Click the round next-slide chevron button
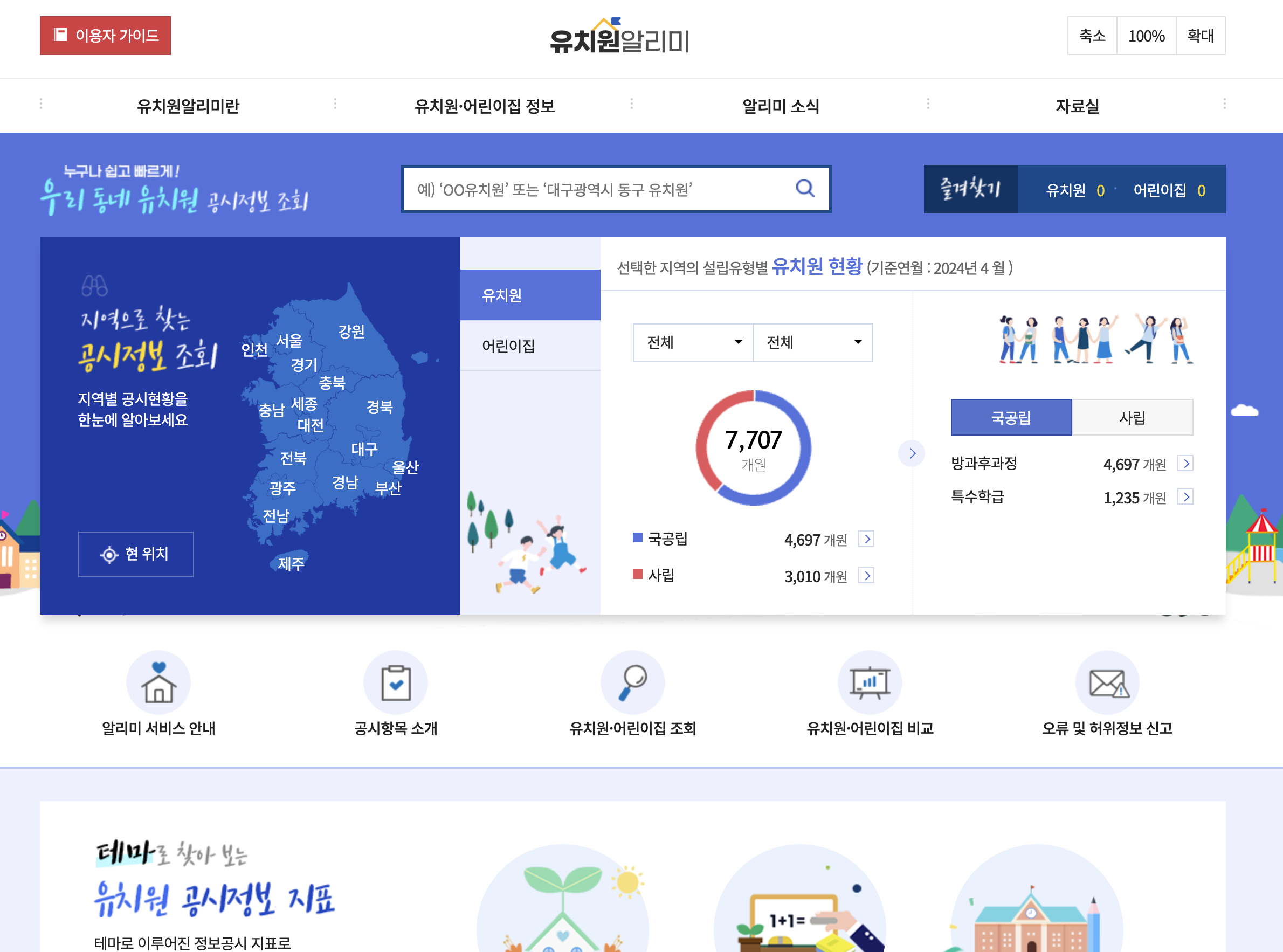 tap(912, 453)
